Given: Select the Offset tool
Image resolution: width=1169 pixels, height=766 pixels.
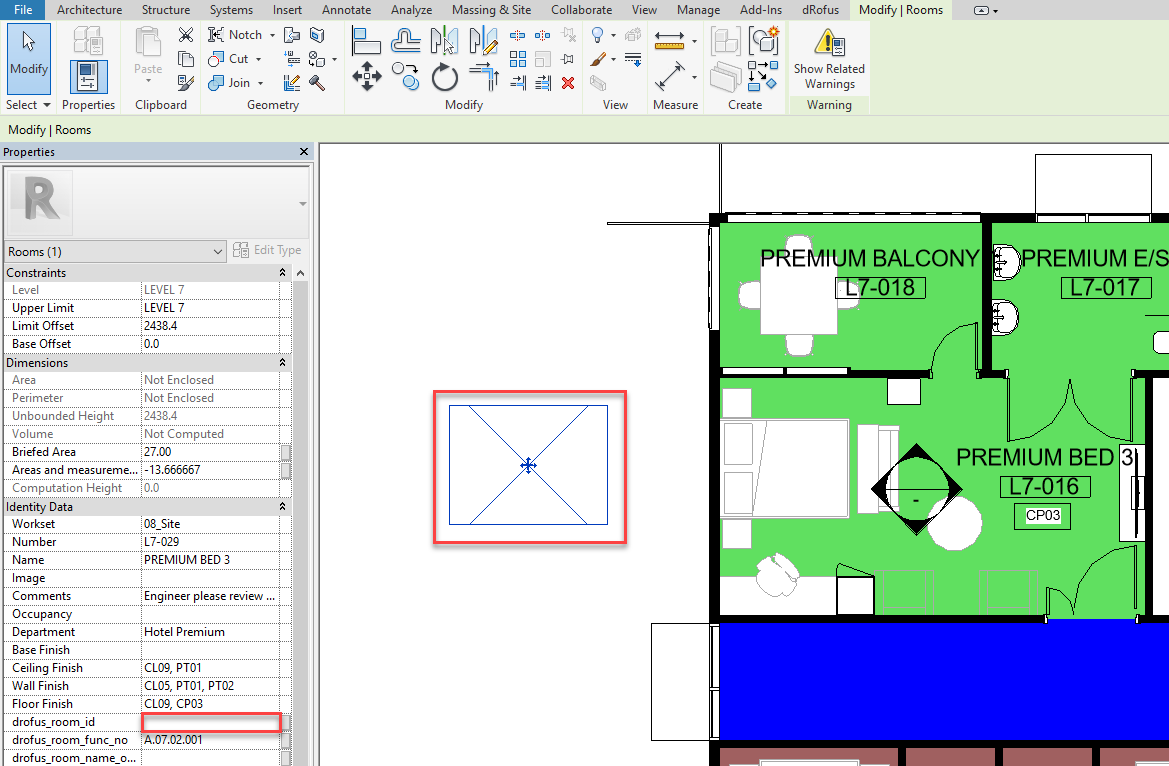Looking at the screenshot, I should pyautogui.click(x=406, y=41).
